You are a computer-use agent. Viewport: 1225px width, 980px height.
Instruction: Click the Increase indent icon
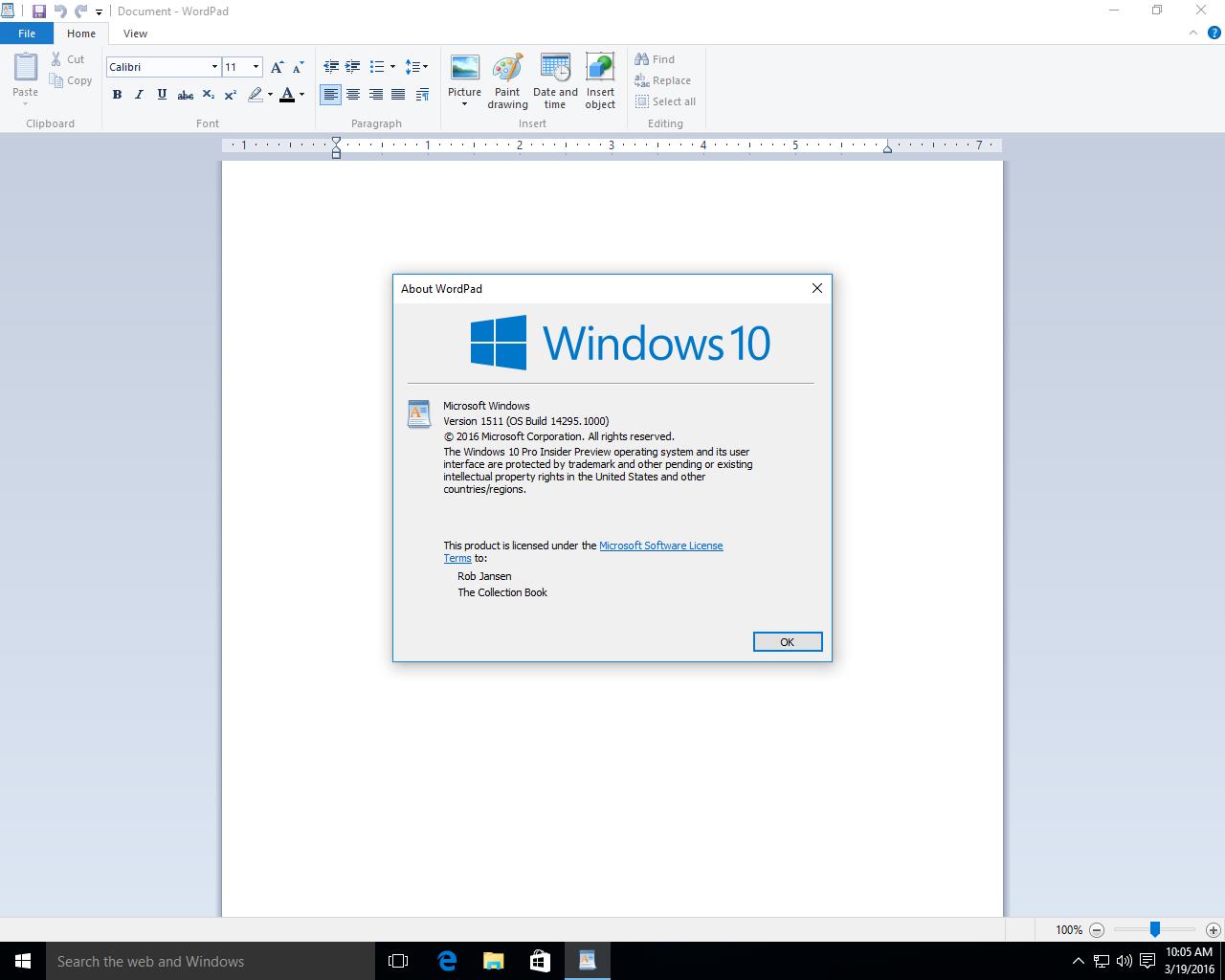352,67
